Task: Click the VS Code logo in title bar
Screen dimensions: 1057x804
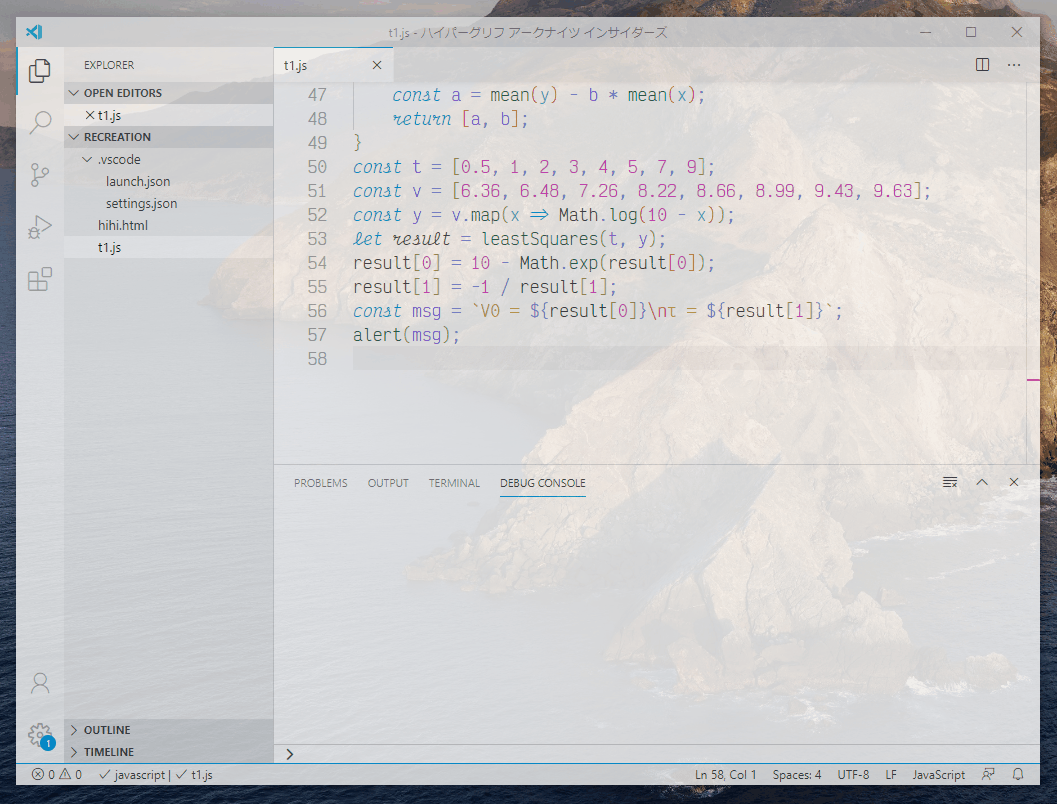Action: 34,32
